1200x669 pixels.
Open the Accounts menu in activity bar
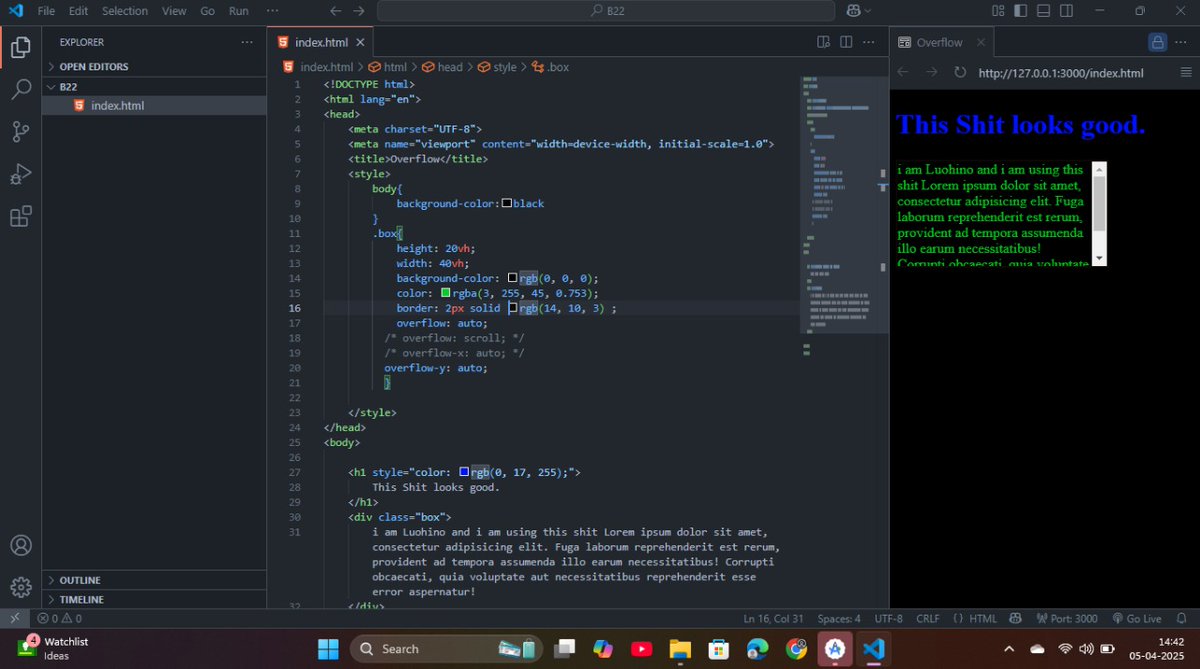[x=20, y=546]
